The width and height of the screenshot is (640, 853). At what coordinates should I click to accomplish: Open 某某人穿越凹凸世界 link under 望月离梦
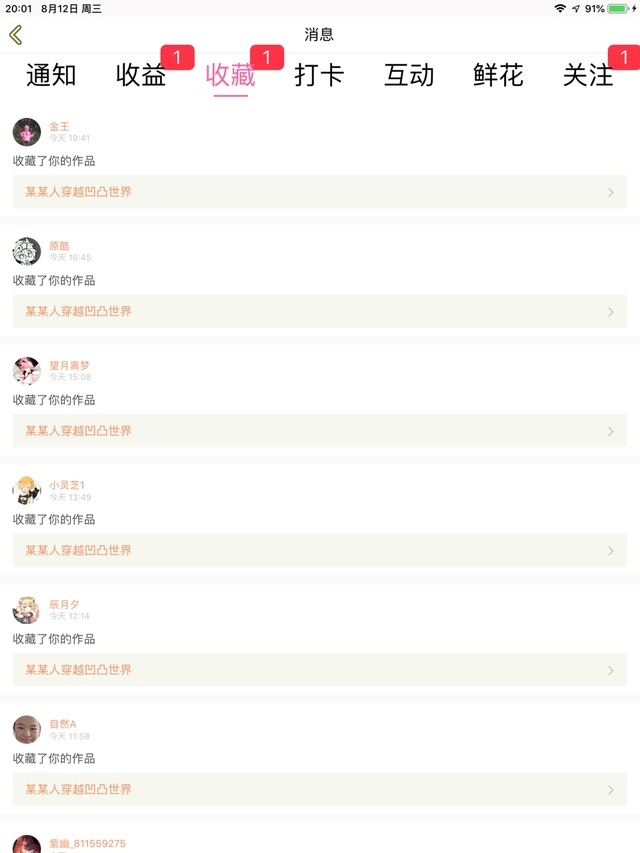click(78, 431)
